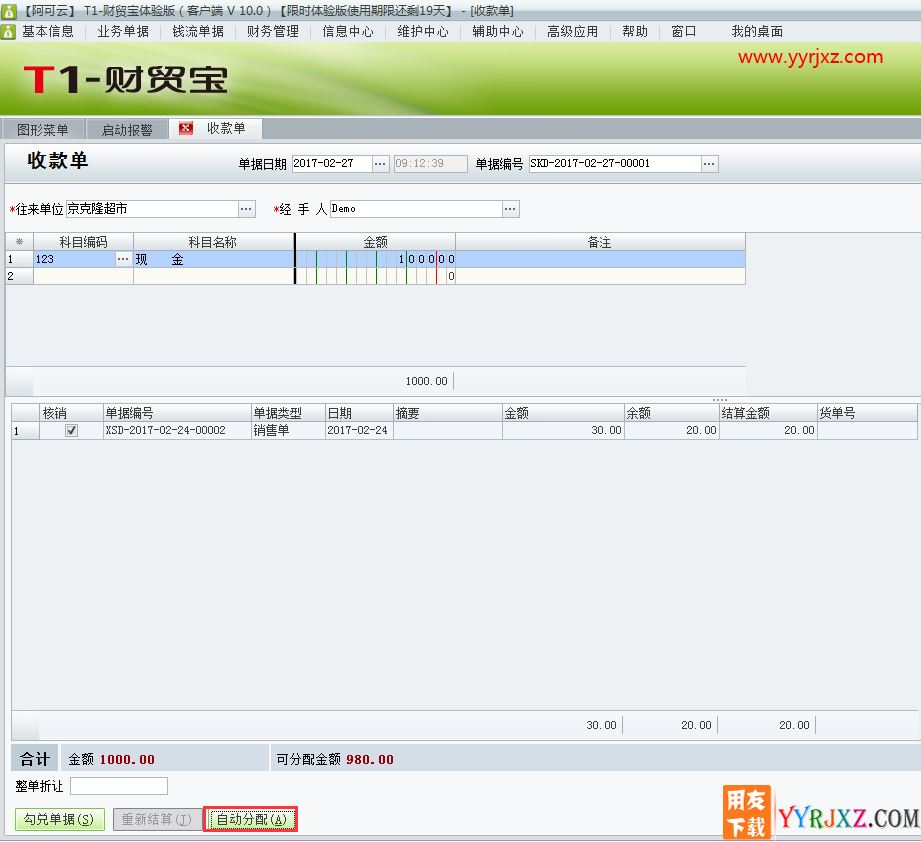Focus the 单据日期 field showing 2017-02-27

pyautogui.click(x=332, y=164)
